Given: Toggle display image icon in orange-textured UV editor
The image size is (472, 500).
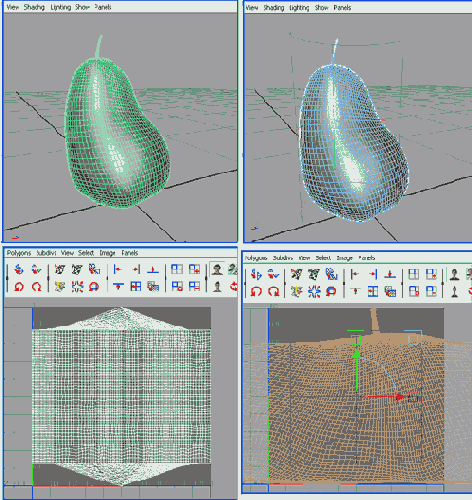Looking at the screenshot, I should (x=454, y=275).
